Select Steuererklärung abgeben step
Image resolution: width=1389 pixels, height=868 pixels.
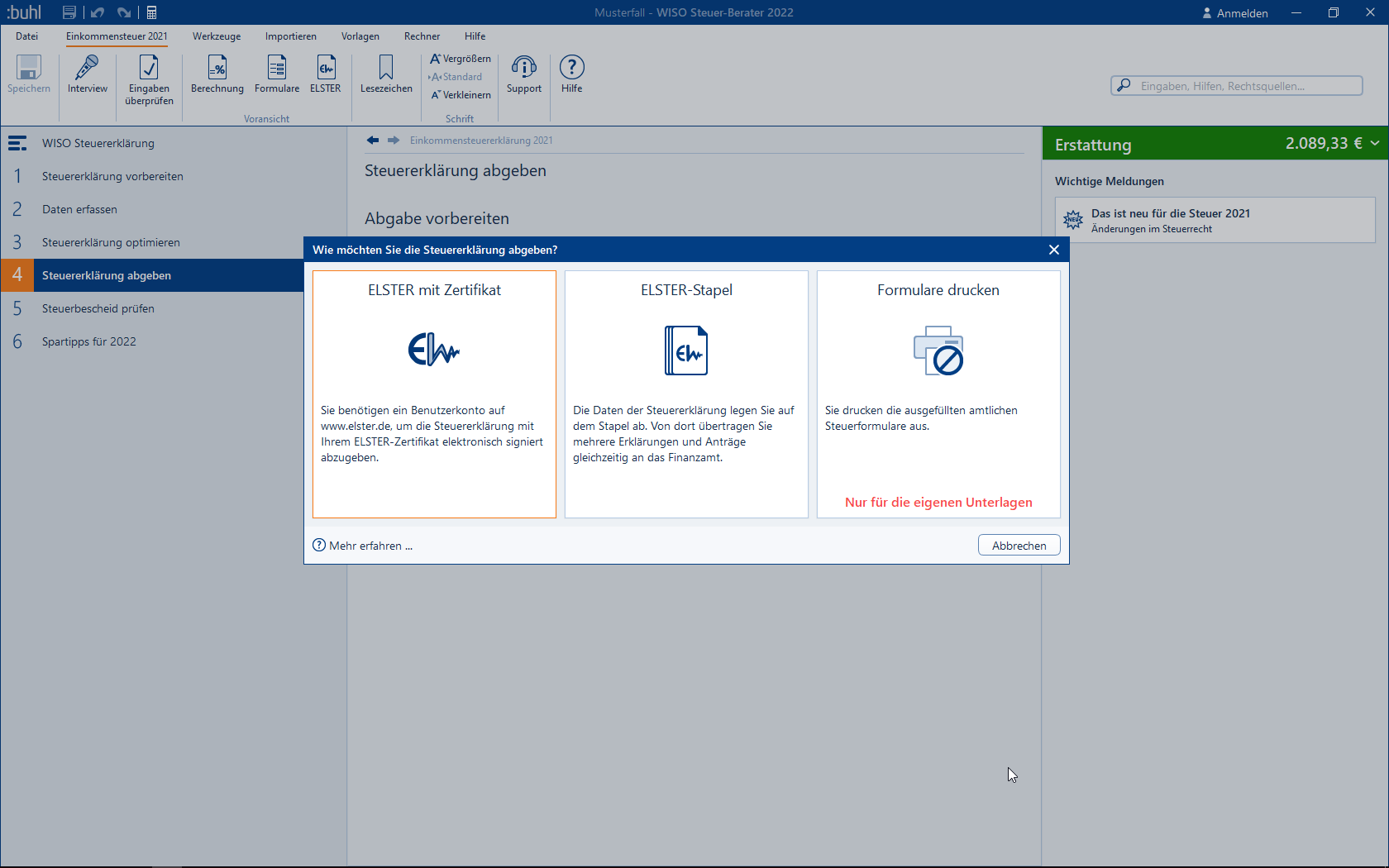coord(153,275)
